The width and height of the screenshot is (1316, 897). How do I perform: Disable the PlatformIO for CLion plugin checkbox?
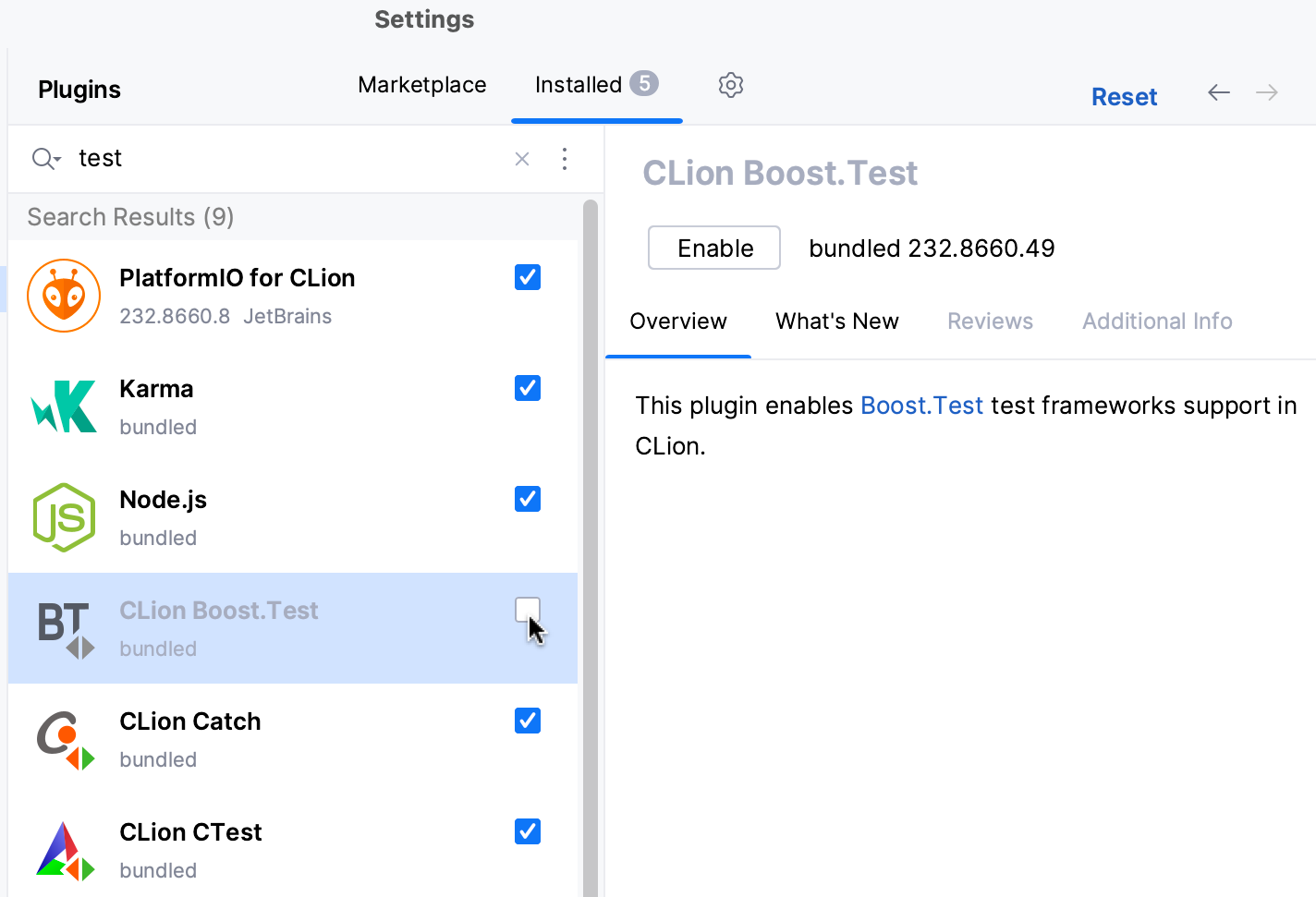[528, 277]
